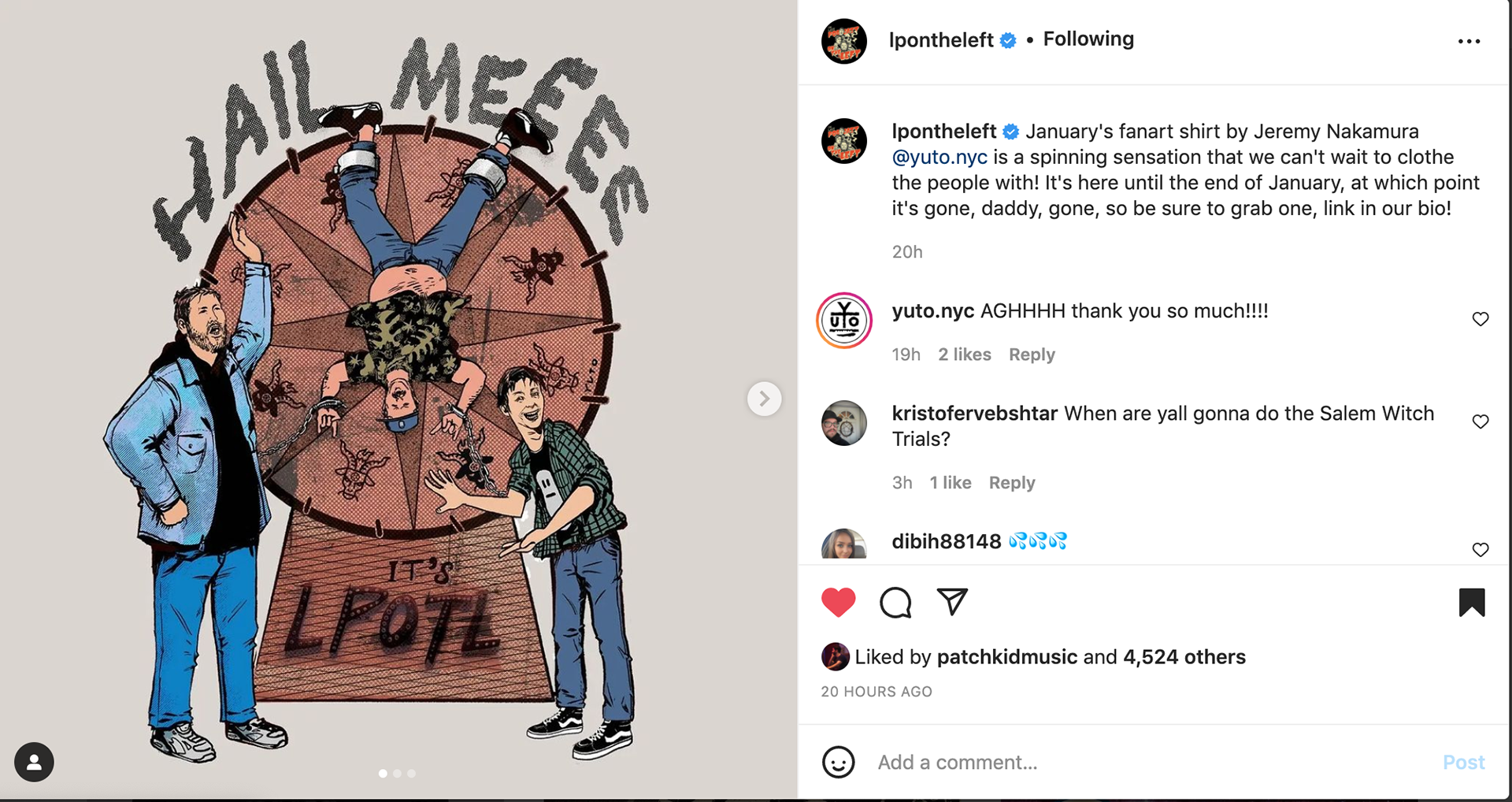Reply to kristofervebshtar's comment
The height and width of the screenshot is (802, 1512).
pos(1012,483)
